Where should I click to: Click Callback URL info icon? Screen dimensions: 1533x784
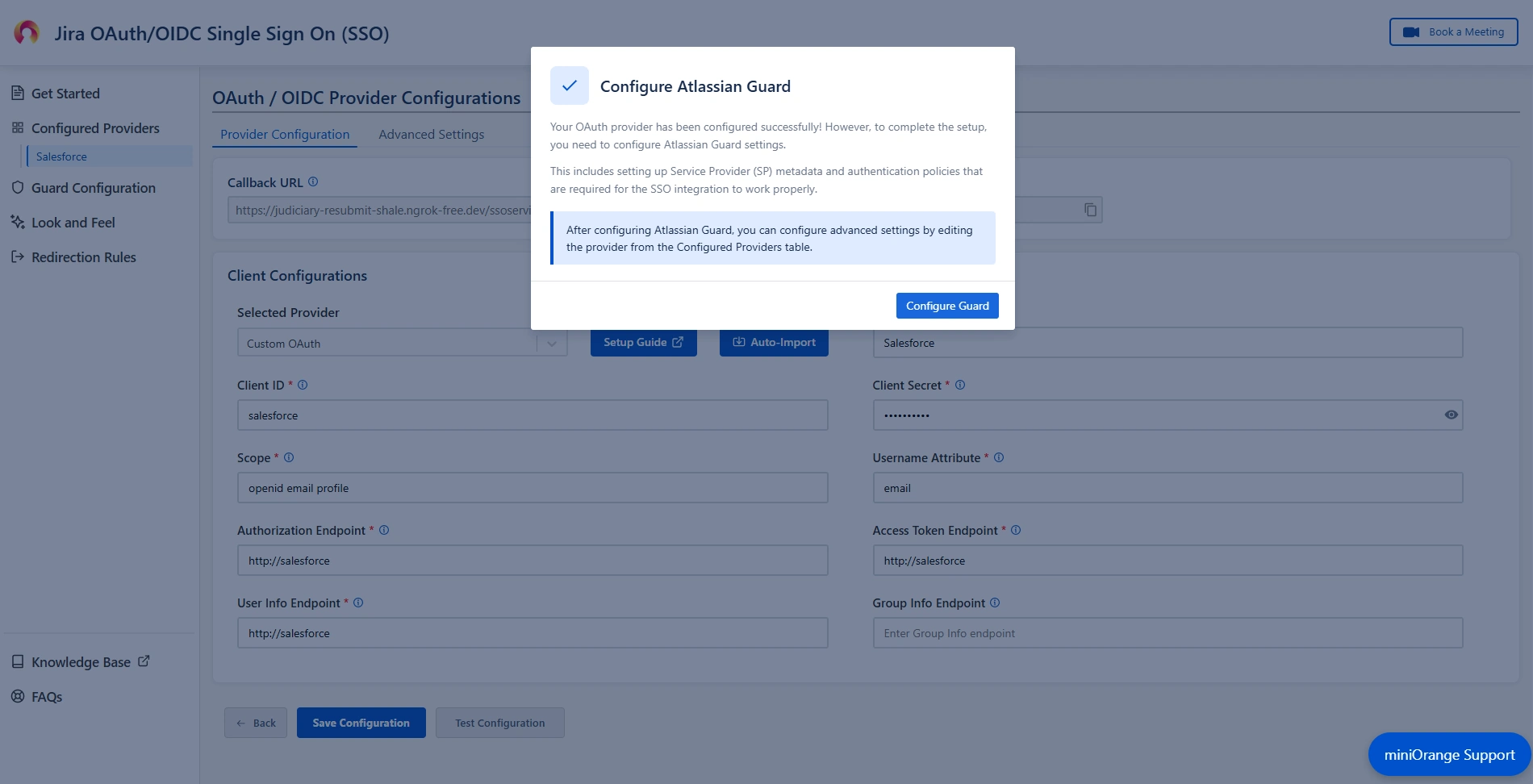pyautogui.click(x=313, y=182)
